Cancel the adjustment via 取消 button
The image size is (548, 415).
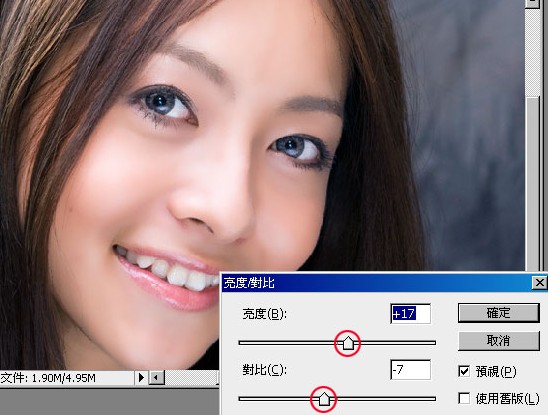coord(499,341)
